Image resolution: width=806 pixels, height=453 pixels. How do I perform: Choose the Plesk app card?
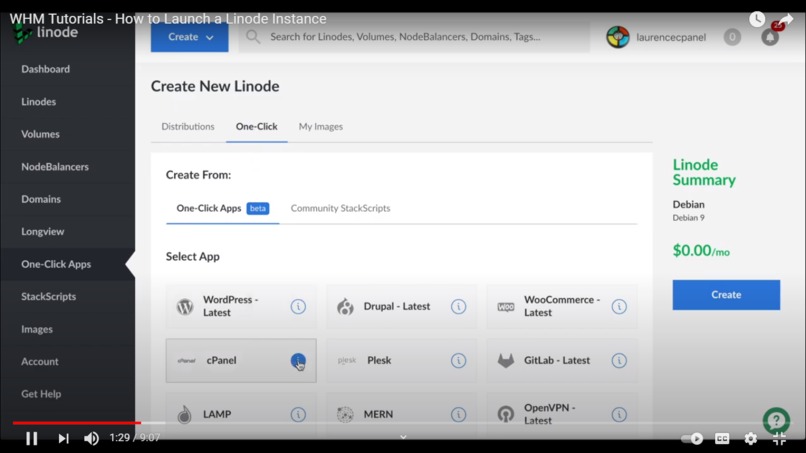[401, 360]
